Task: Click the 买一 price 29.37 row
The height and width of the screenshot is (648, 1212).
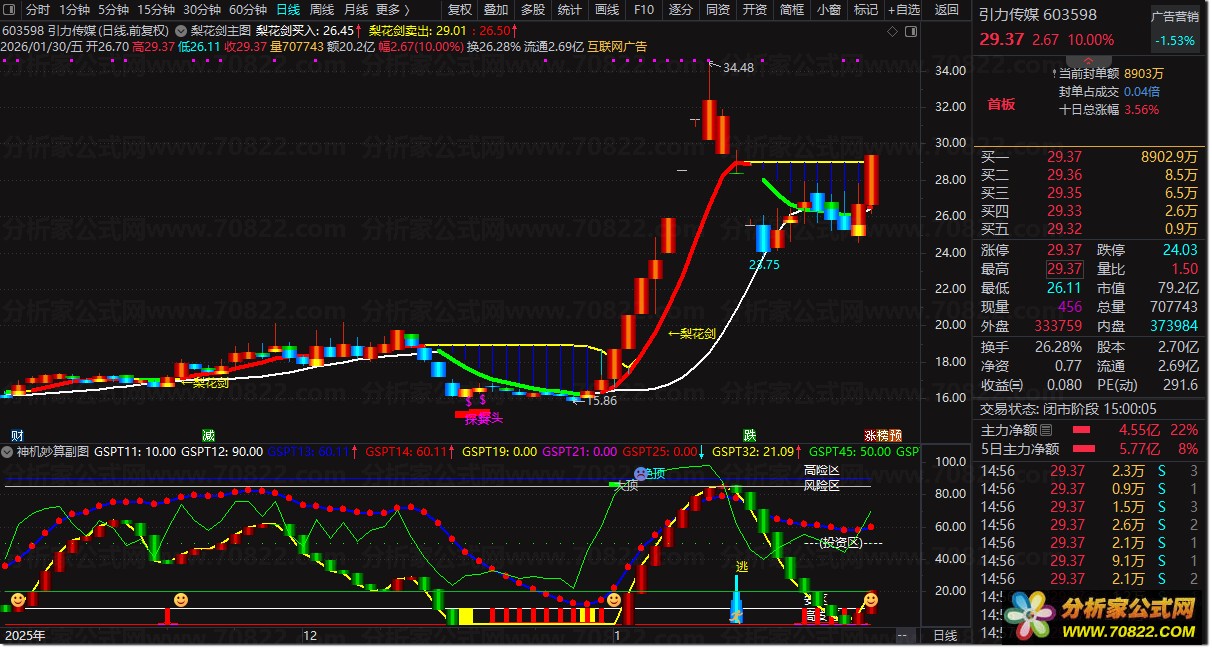Action: 1089,156
